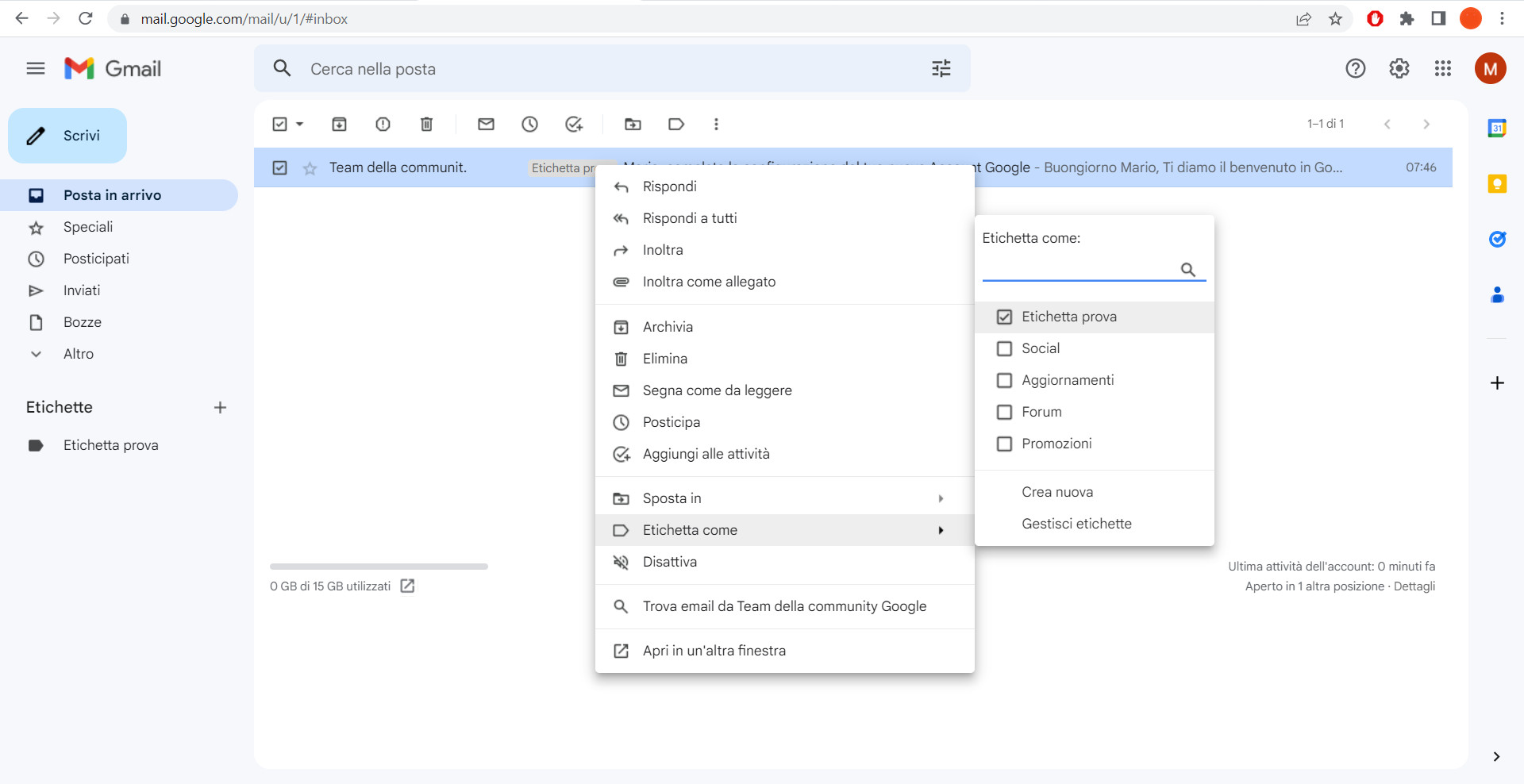Image resolution: width=1524 pixels, height=784 pixels.
Task: Mark email as unread via envelope icon
Action: (486, 125)
